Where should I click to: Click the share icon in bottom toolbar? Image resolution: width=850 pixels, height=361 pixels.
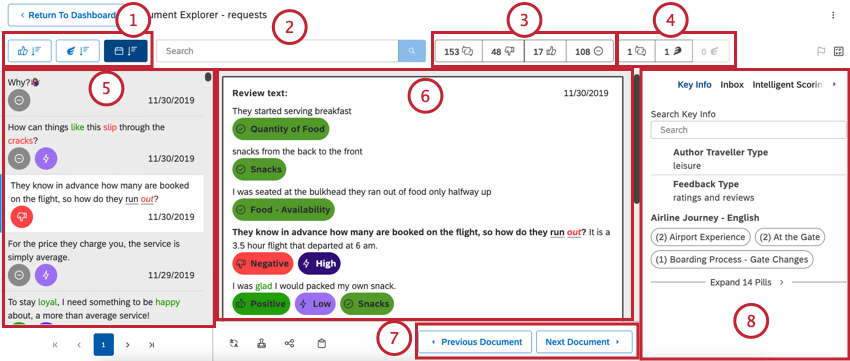[x=289, y=343]
